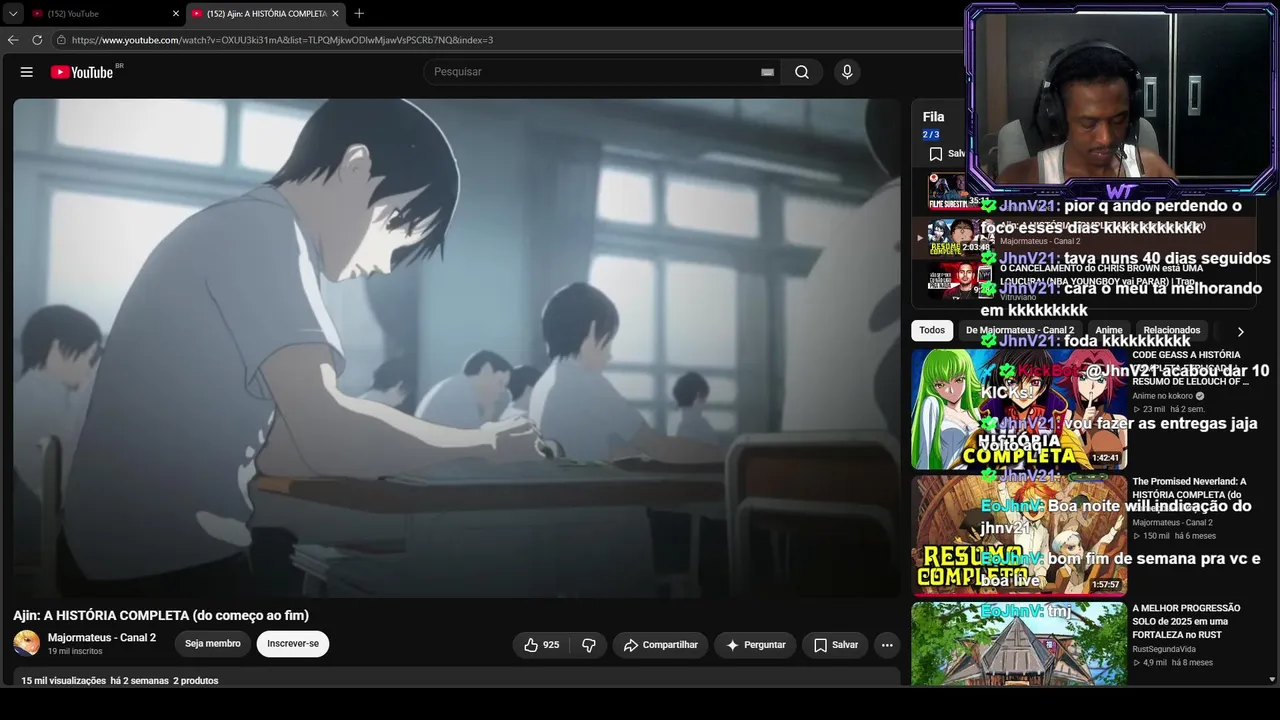Click "RustSegundaVida" channel name
This screenshot has height=720, width=1280.
pos(1164,649)
